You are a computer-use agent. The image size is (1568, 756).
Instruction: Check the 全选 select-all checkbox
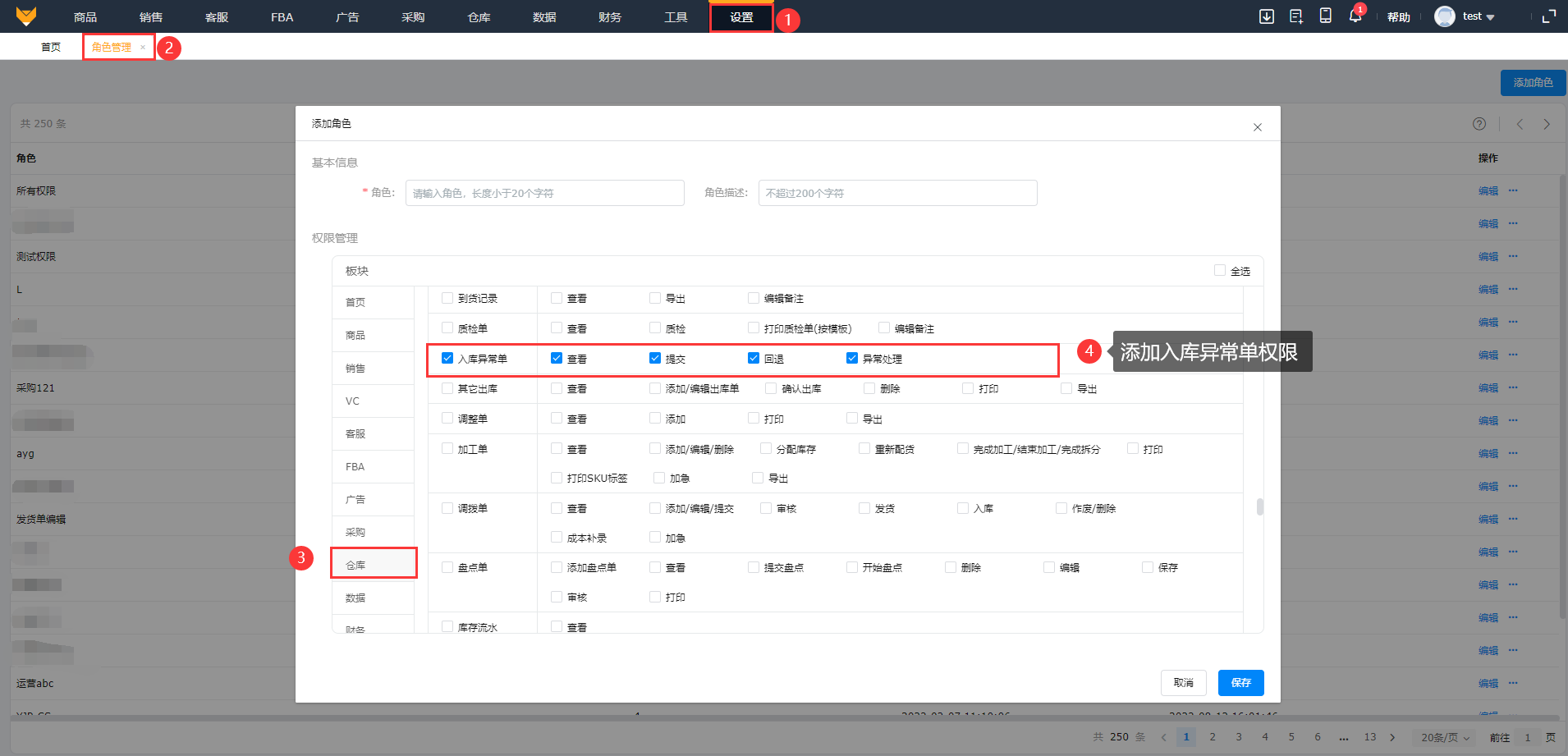pos(1220,271)
